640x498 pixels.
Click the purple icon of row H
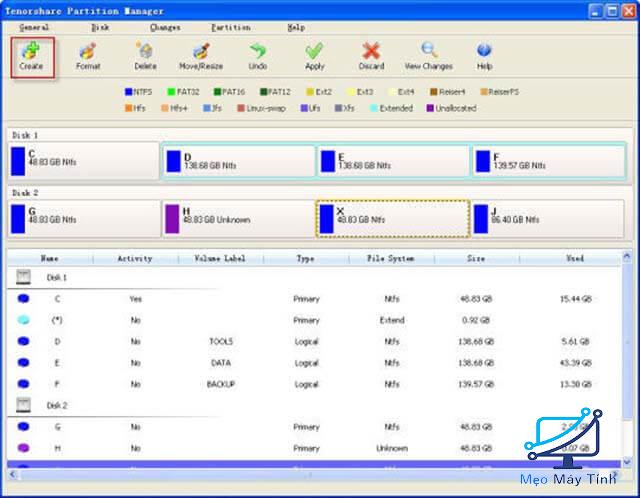[x=23, y=448]
